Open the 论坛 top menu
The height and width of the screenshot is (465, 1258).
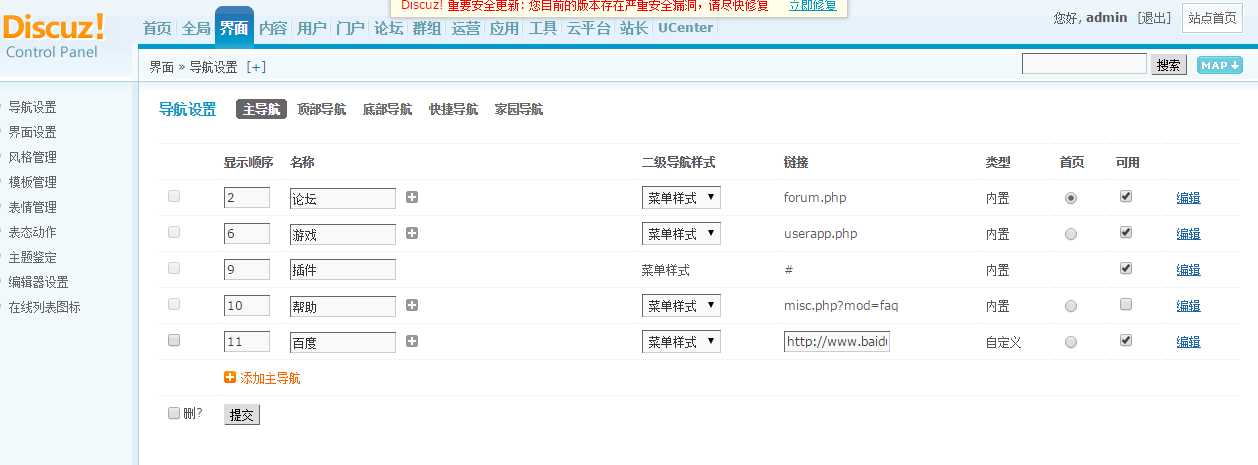(x=388, y=28)
